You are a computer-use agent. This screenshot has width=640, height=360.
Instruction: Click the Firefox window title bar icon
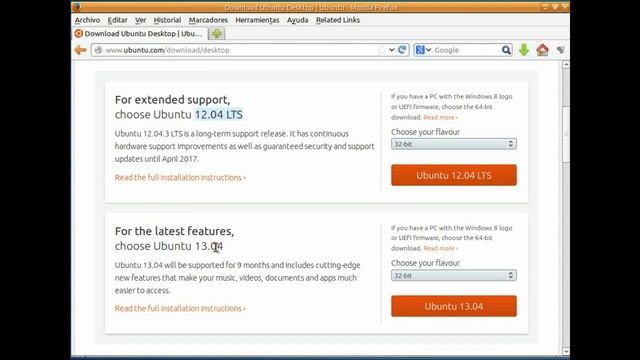(x=77, y=7)
